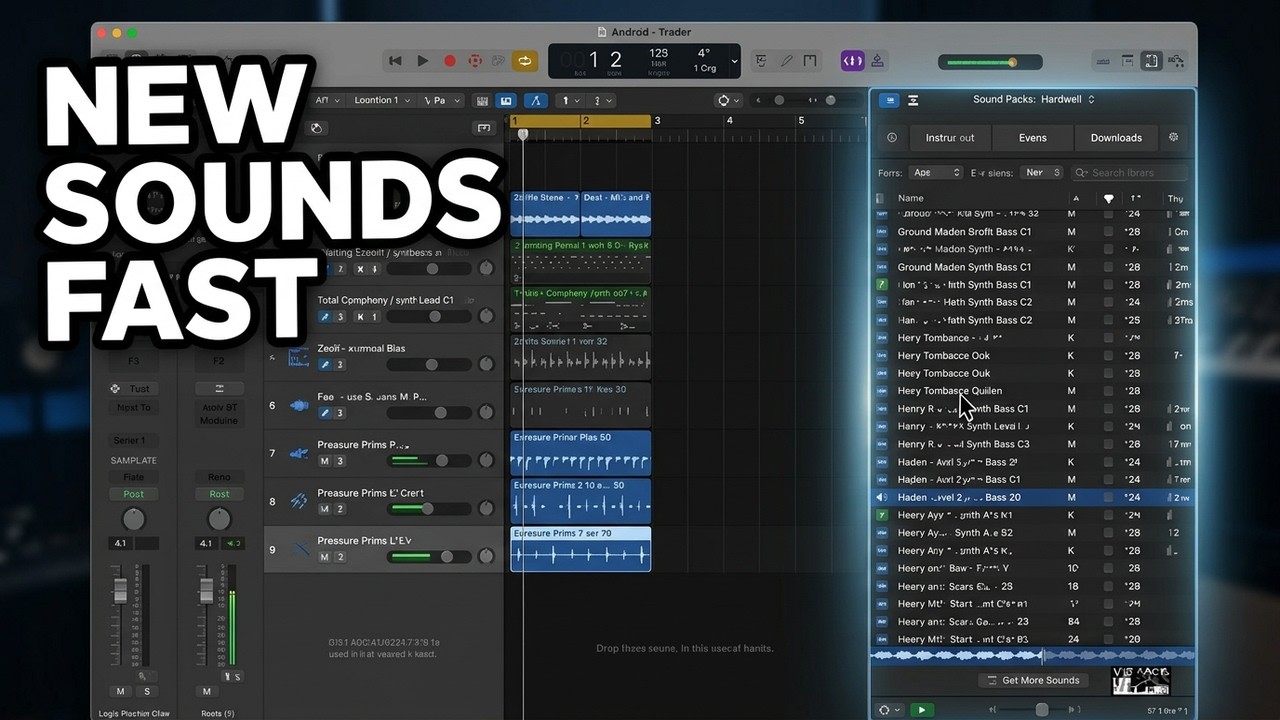Open the Ner dropdown filter

pos(1041,173)
